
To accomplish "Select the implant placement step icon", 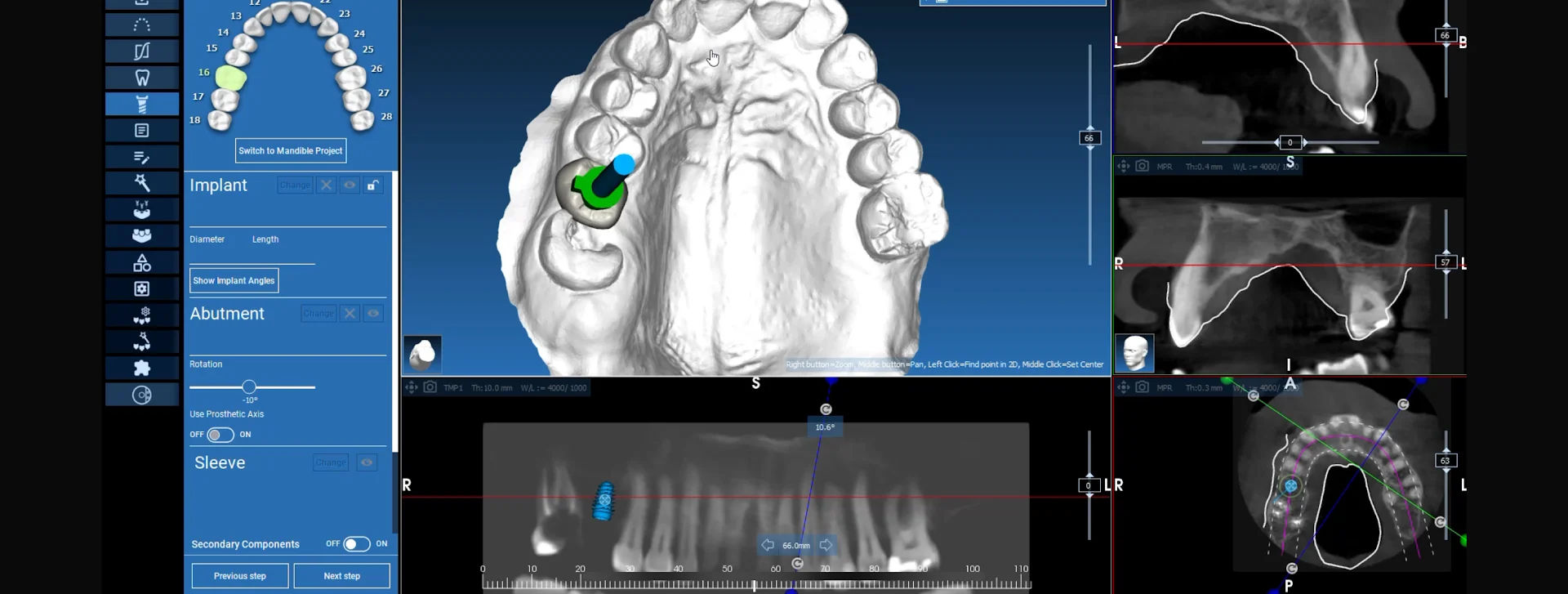I will pos(142,104).
